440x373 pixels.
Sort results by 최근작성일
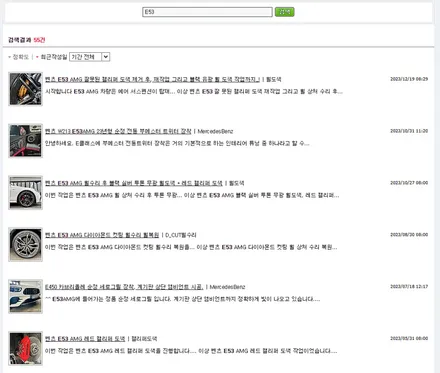54,57
